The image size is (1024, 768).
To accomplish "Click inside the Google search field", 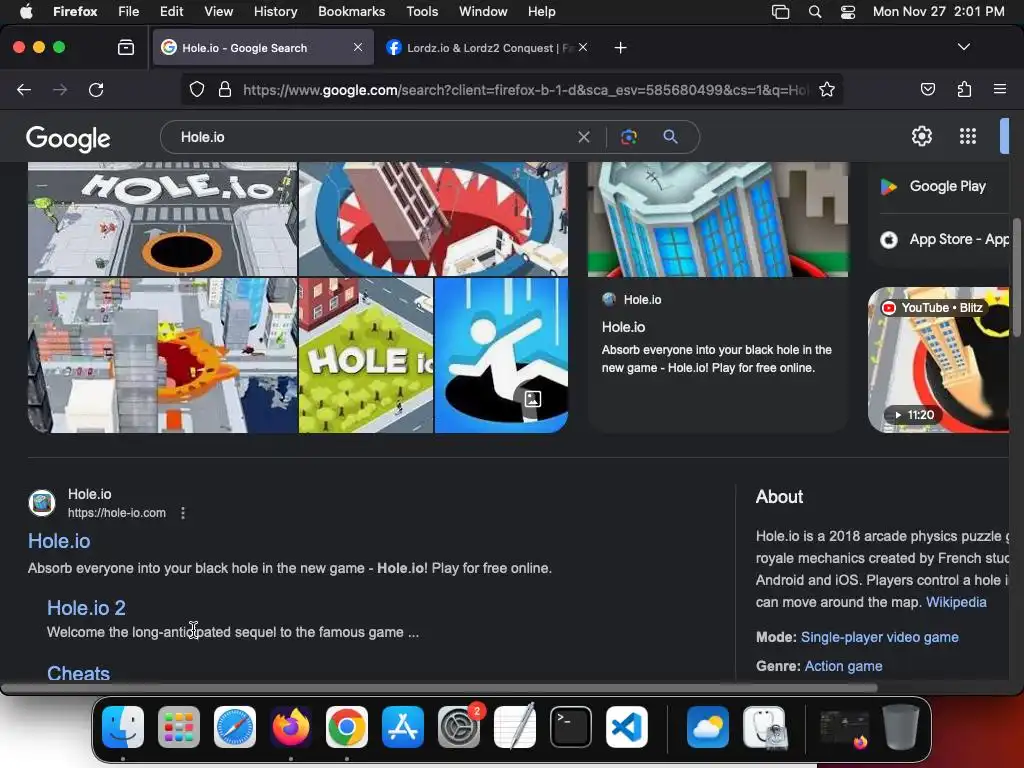I will click(376, 137).
